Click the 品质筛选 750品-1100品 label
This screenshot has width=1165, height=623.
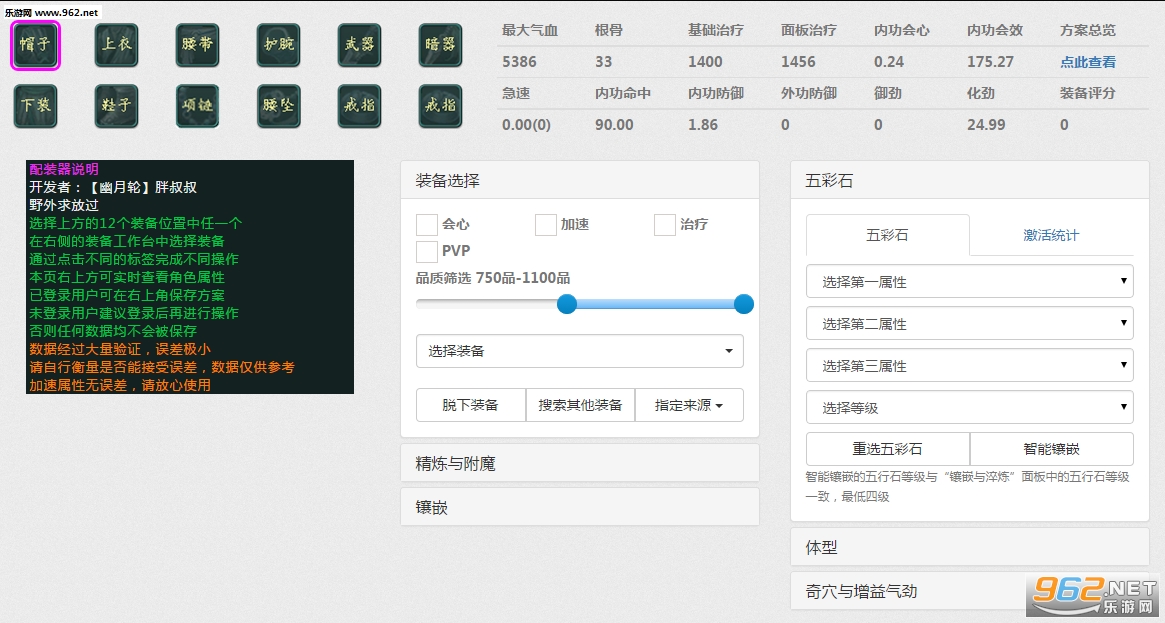point(493,278)
